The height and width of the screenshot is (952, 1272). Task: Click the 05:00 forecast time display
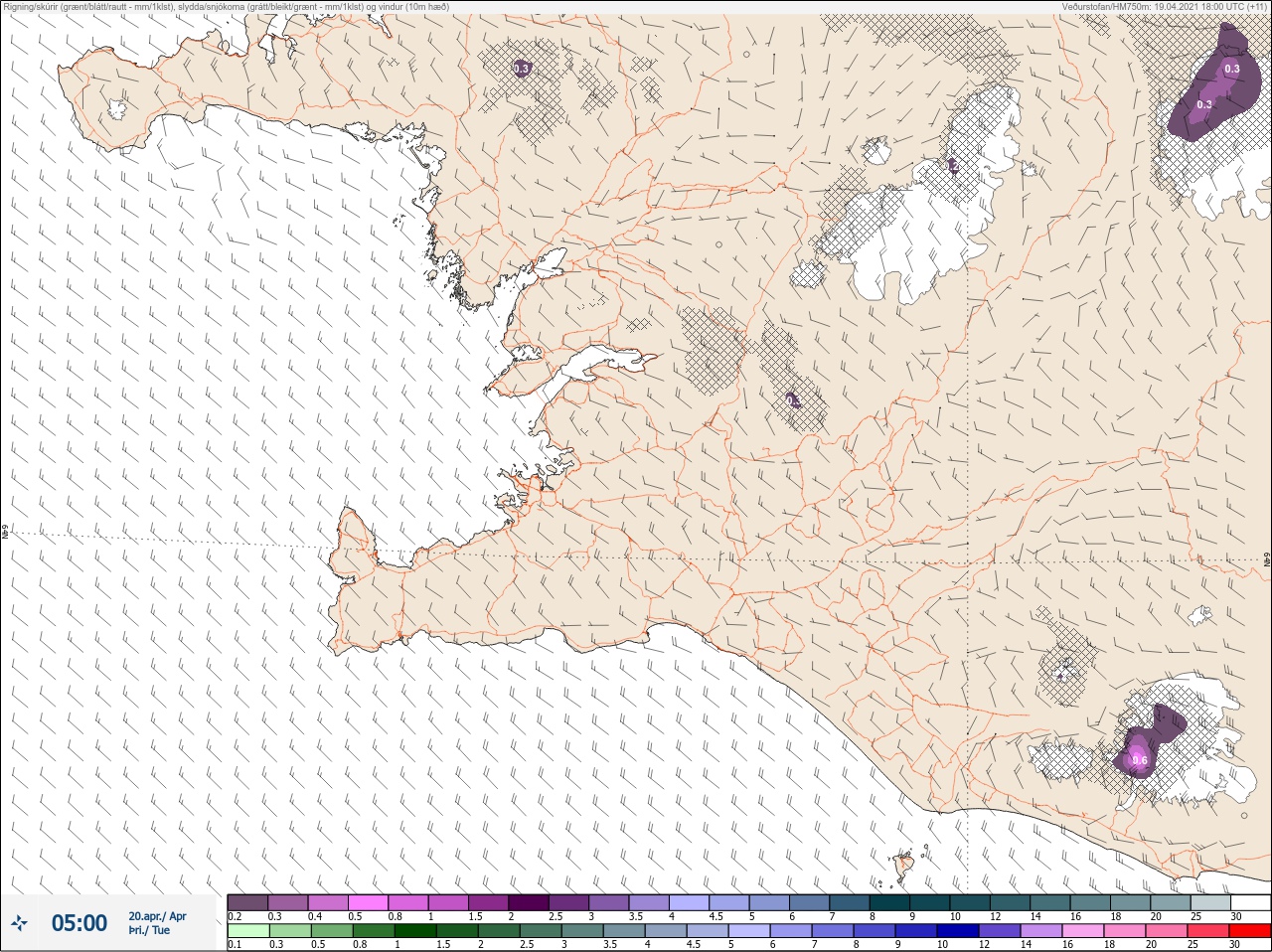click(x=79, y=923)
